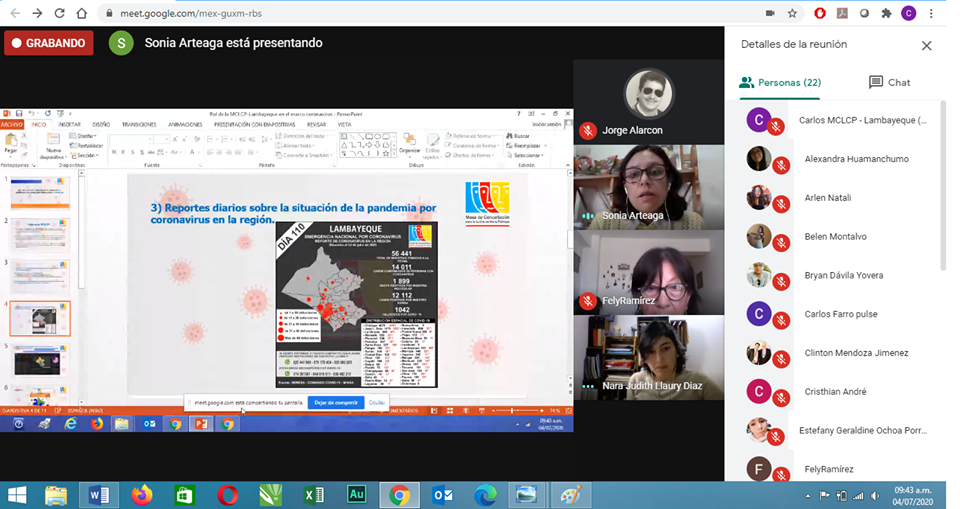
Task: Click 'Dejar de compartir' to stop sharing
Action: click(x=335, y=402)
